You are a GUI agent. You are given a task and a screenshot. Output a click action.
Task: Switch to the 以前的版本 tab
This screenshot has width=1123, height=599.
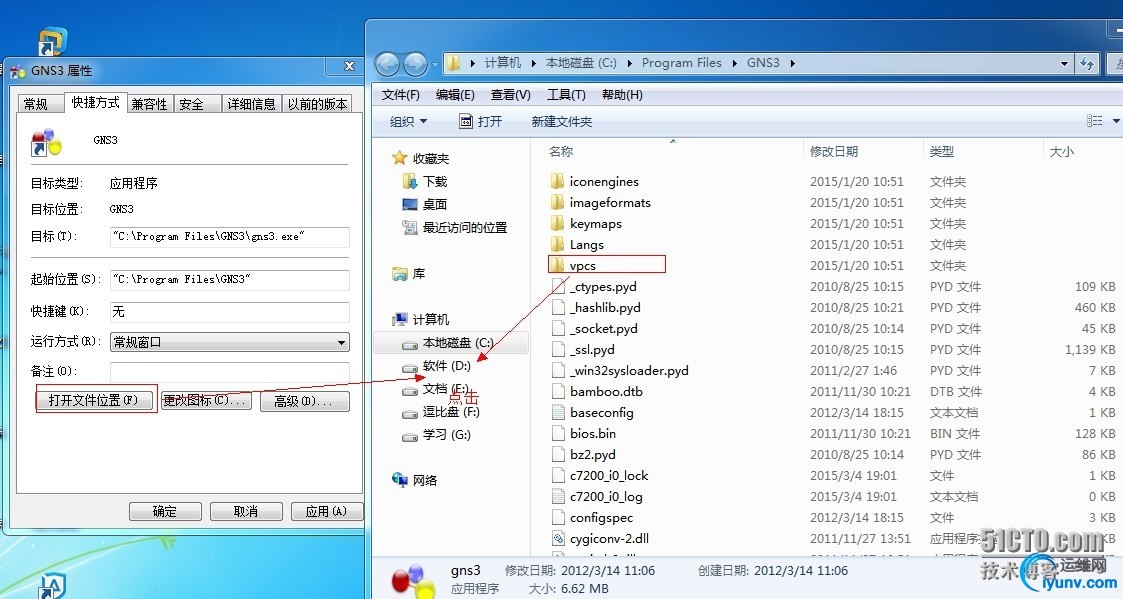317,105
